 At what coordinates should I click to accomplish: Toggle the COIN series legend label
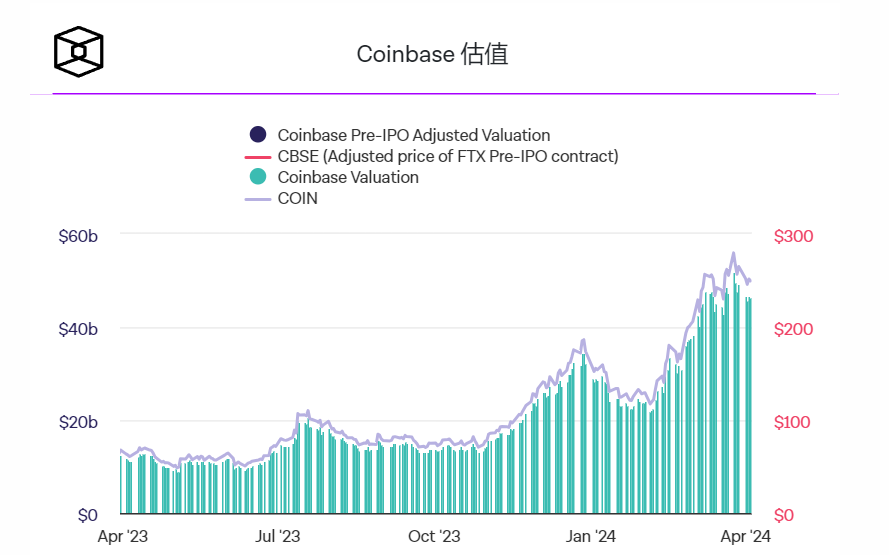click(298, 198)
